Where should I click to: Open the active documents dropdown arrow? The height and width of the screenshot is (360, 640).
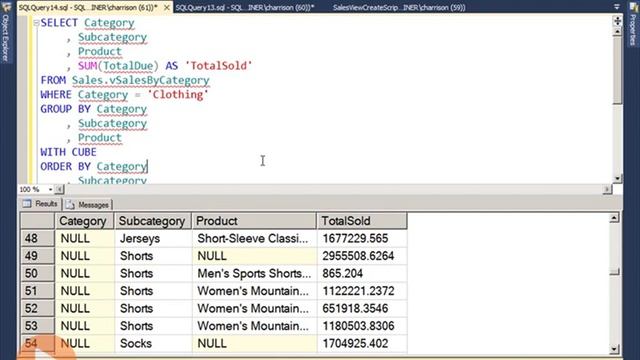617,7
